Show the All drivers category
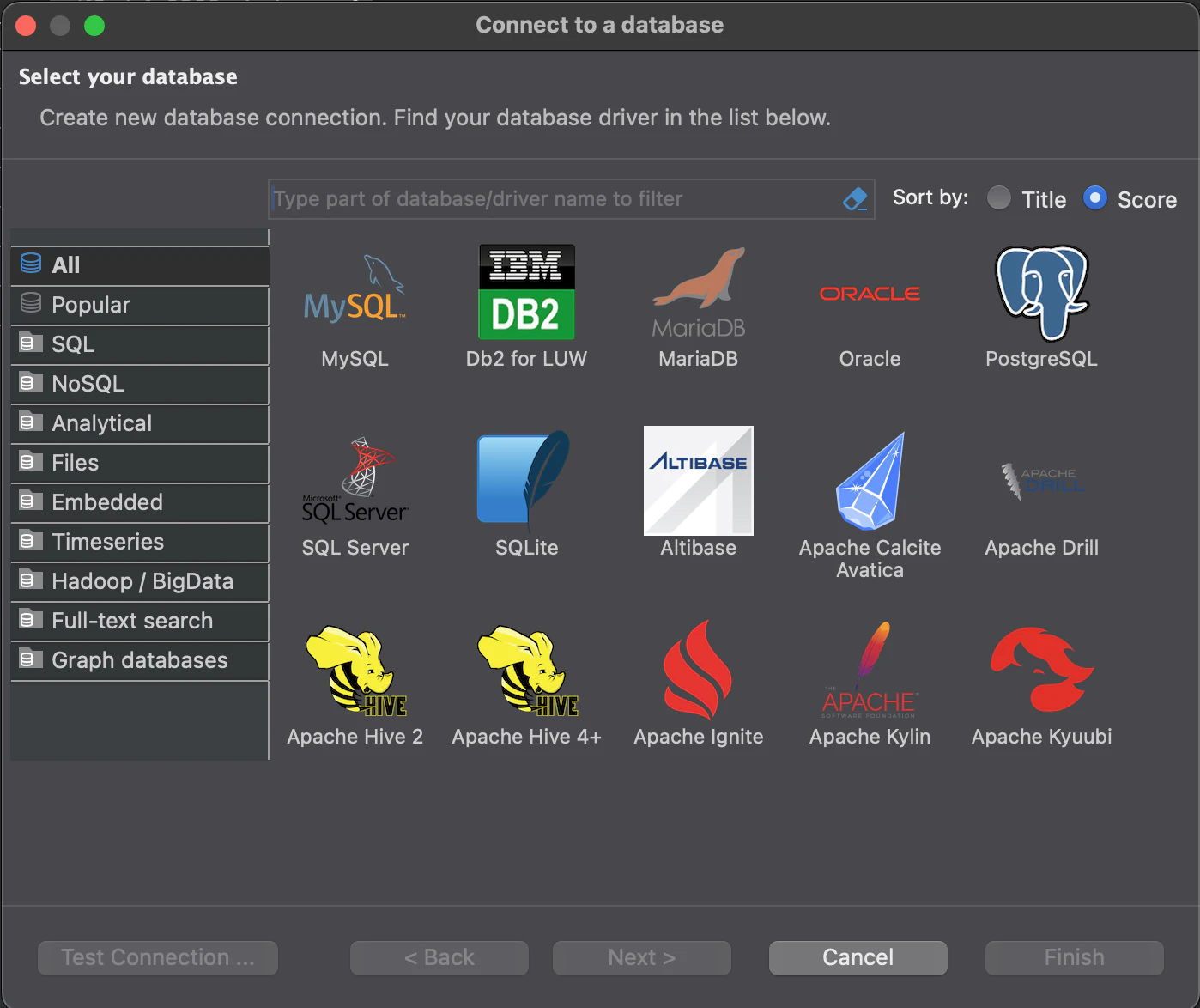 [x=140, y=265]
